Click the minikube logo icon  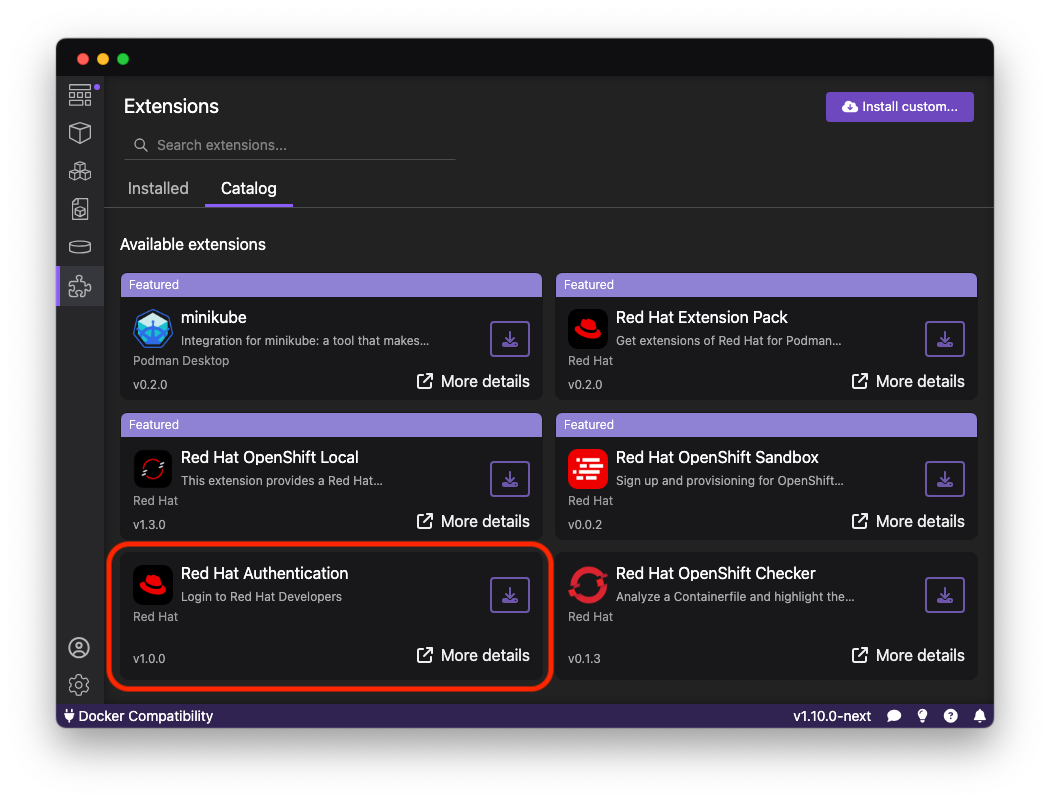[x=153, y=329]
